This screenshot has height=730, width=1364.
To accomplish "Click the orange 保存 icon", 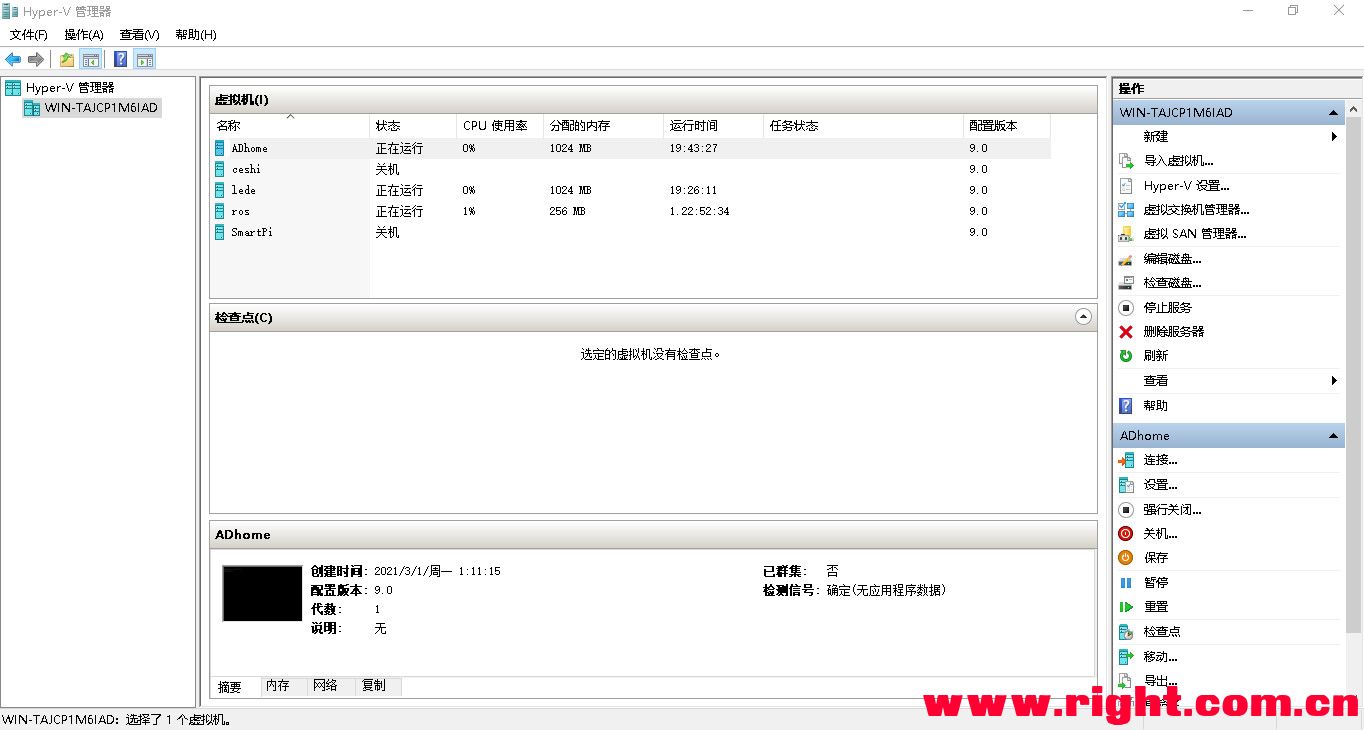I will (x=1126, y=558).
